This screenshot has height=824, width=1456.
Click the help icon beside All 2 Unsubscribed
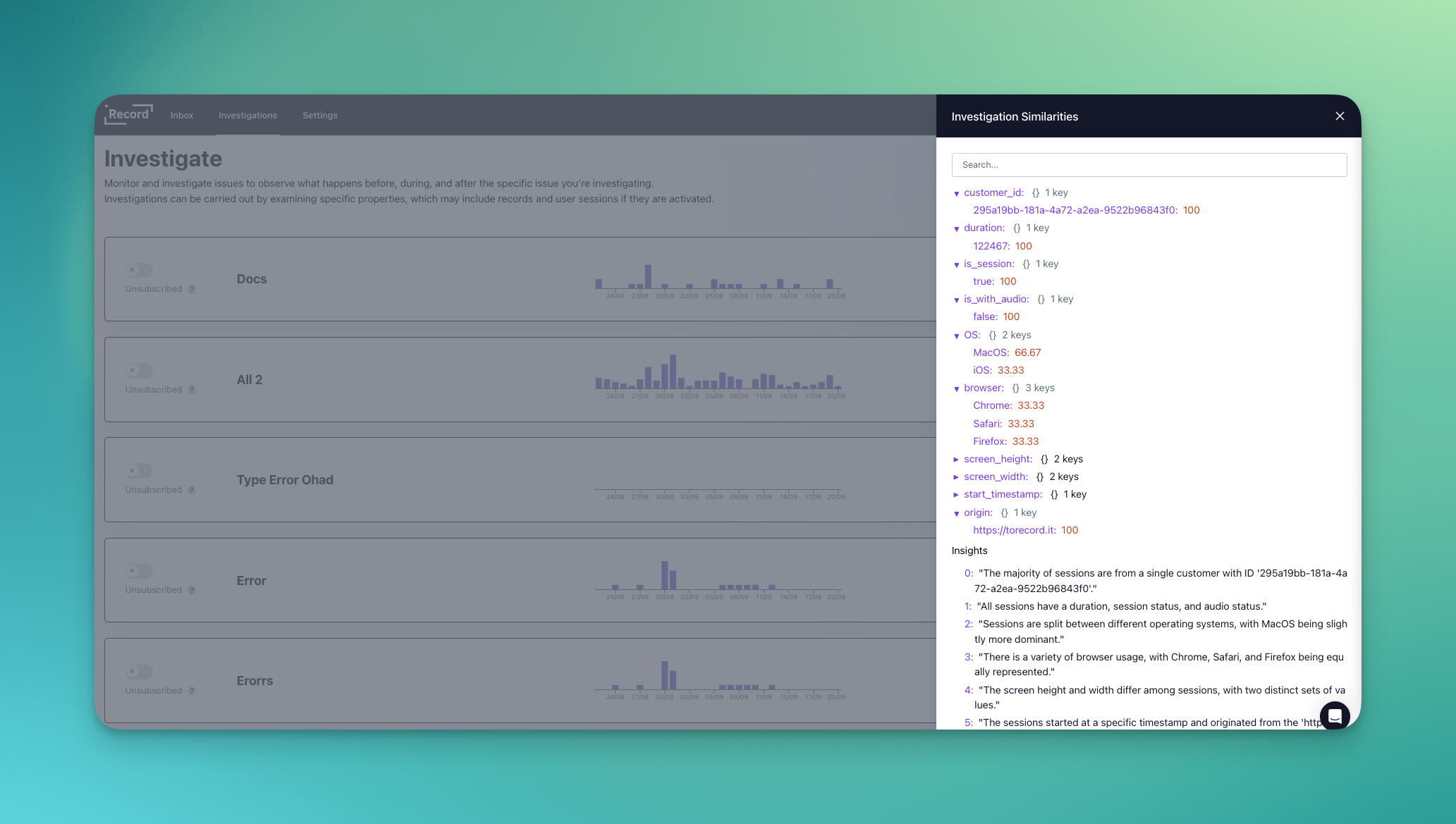click(192, 391)
